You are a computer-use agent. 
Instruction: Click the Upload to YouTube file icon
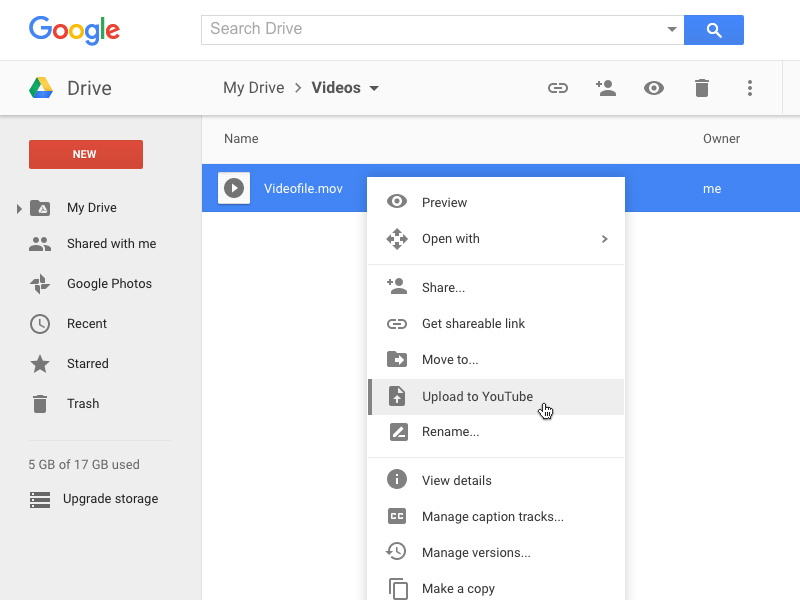(397, 396)
